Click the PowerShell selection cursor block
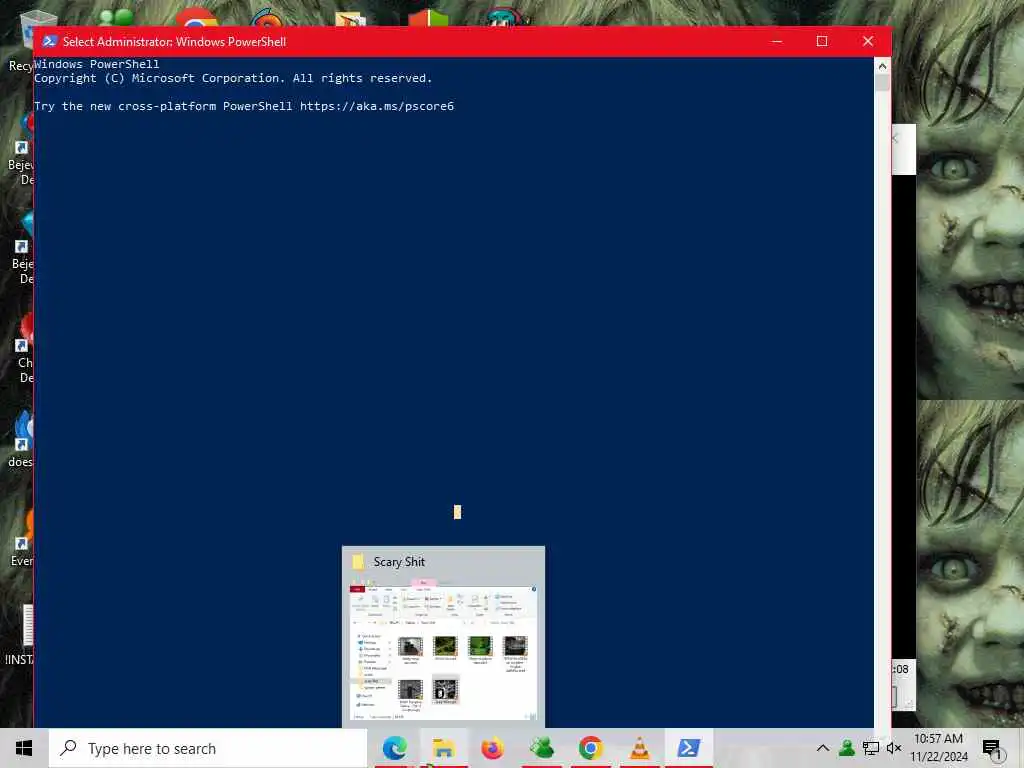Viewport: 1024px width, 768px height. pyautogui.click(x=457, y=512)
